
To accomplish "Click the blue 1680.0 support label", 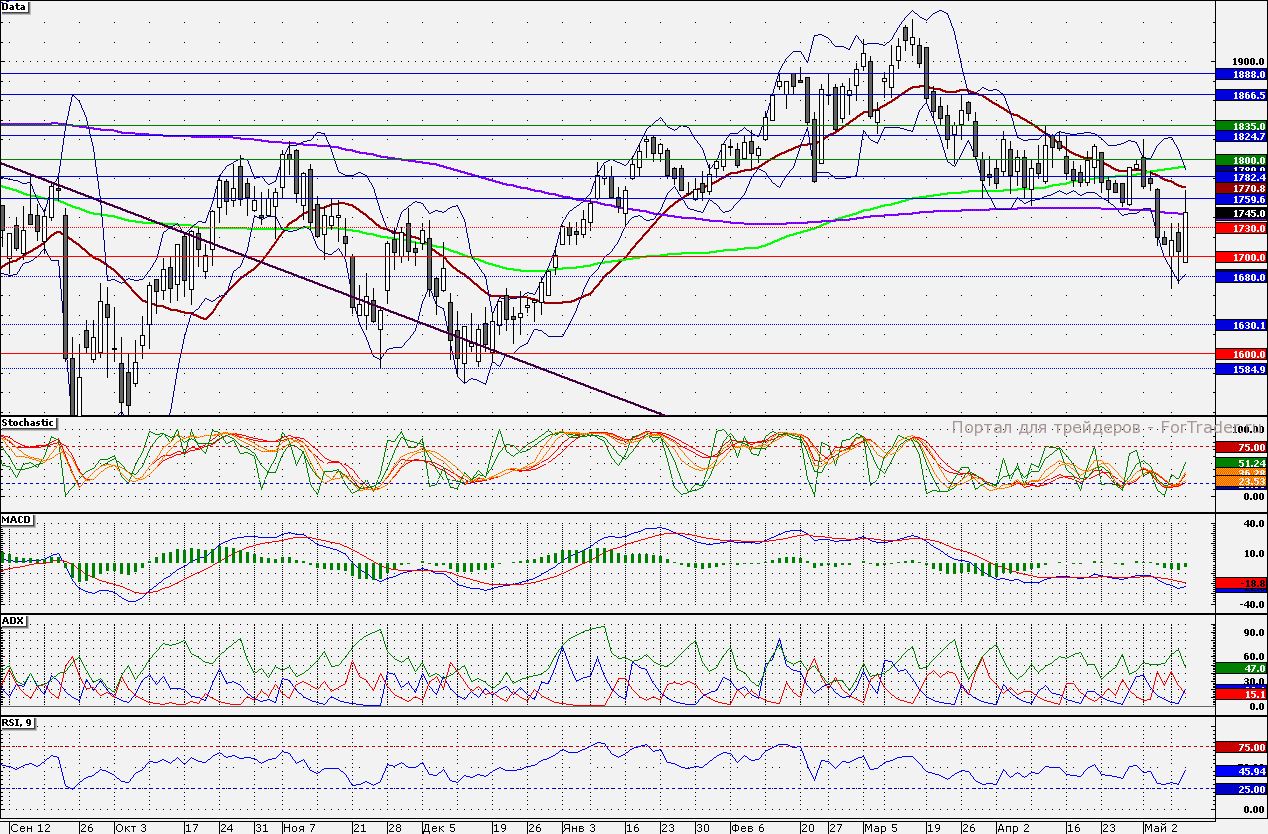I will tap(1241, 278).
